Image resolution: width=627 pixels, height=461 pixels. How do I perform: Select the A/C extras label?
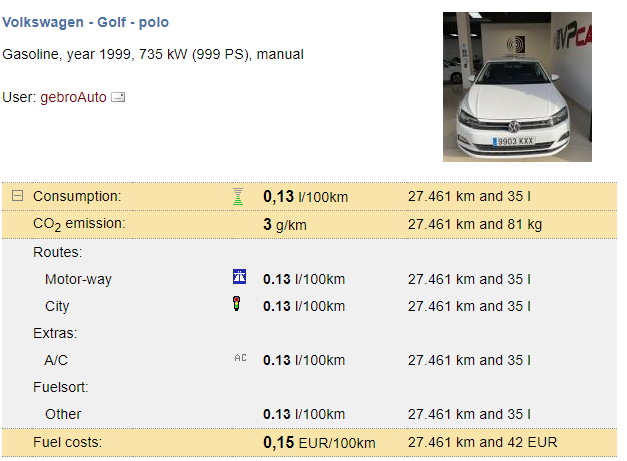(x=56, y=360)
